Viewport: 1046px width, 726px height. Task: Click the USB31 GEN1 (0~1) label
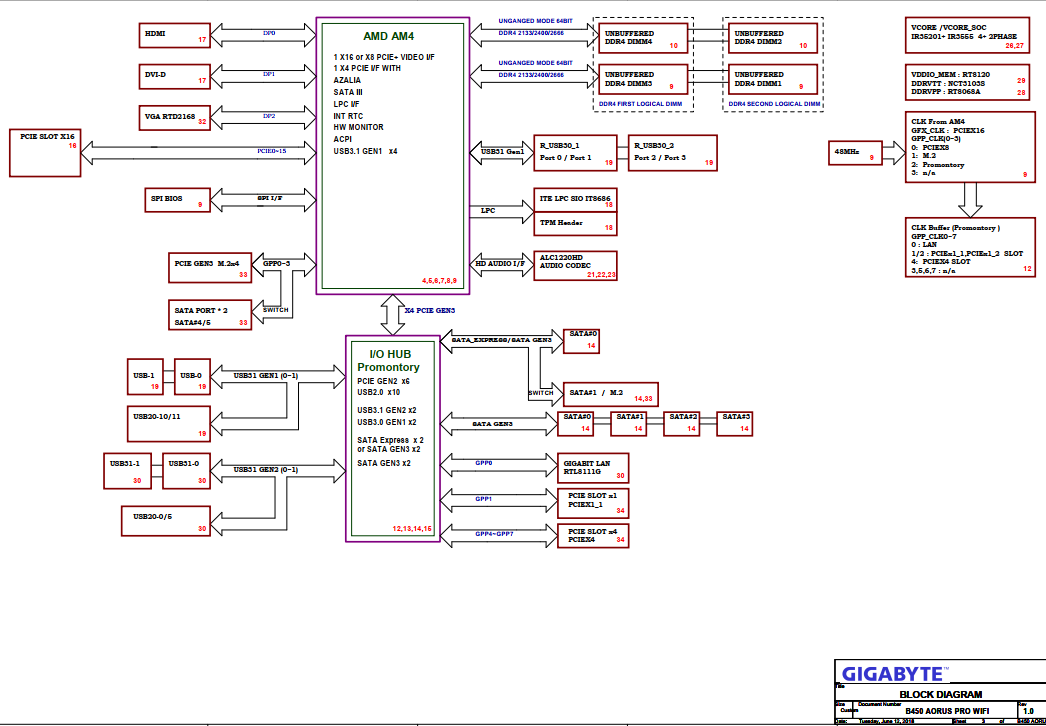[x=266, y=375]
